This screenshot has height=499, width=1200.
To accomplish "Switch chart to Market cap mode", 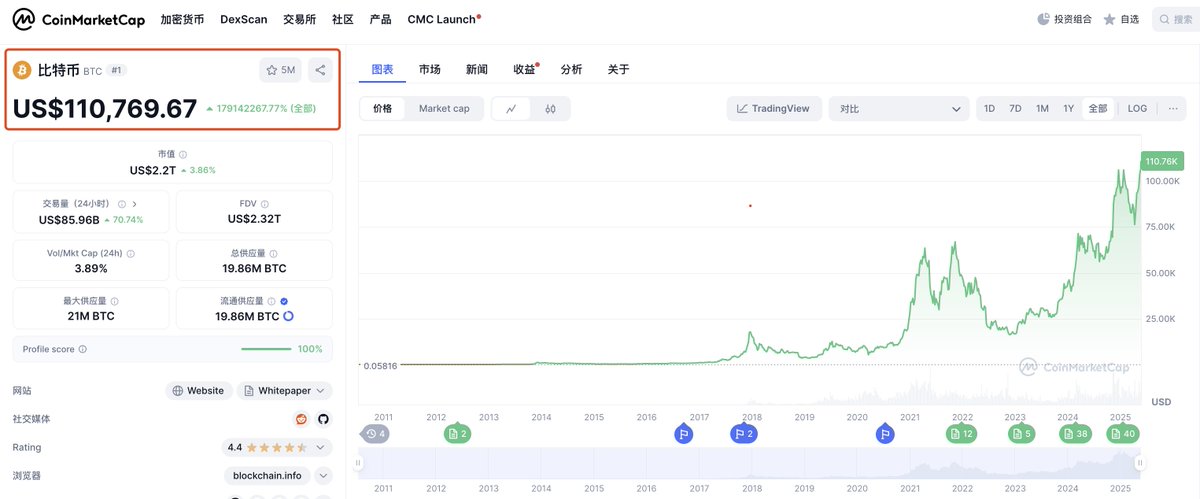I will pos(444,109).
